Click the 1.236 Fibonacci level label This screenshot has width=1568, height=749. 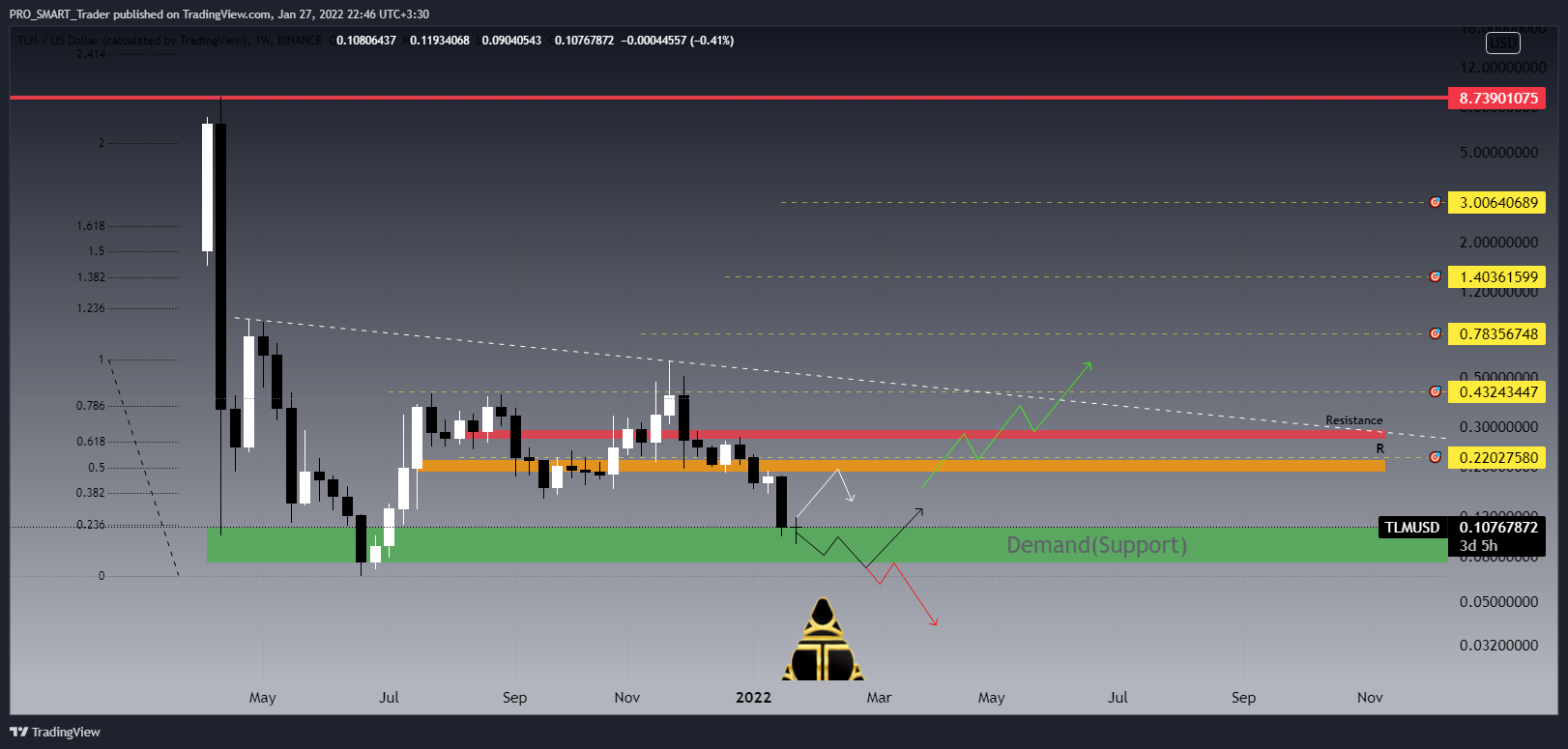tap(91, 308)
